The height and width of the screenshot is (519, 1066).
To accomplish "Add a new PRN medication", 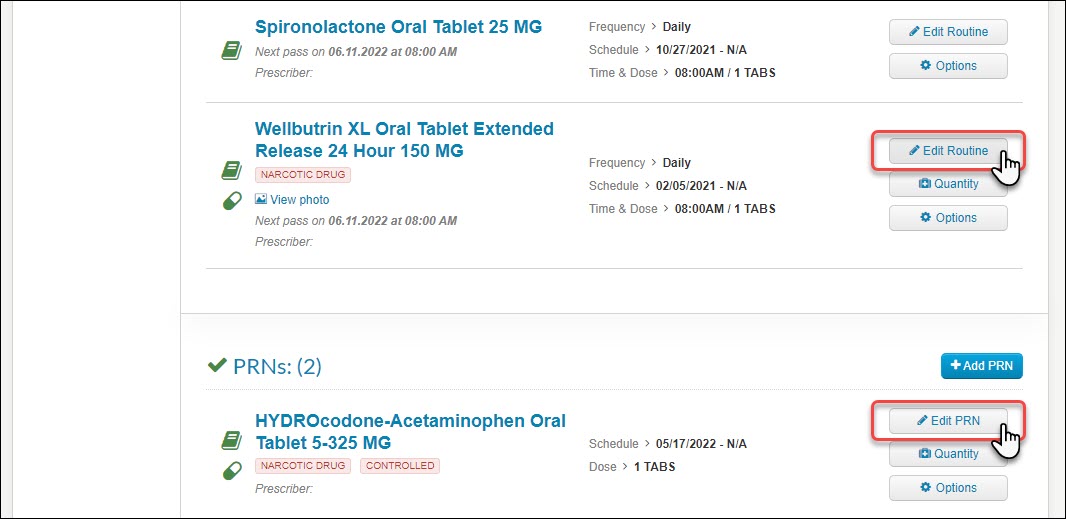I will pyautogui.click(x=982, y=365).
